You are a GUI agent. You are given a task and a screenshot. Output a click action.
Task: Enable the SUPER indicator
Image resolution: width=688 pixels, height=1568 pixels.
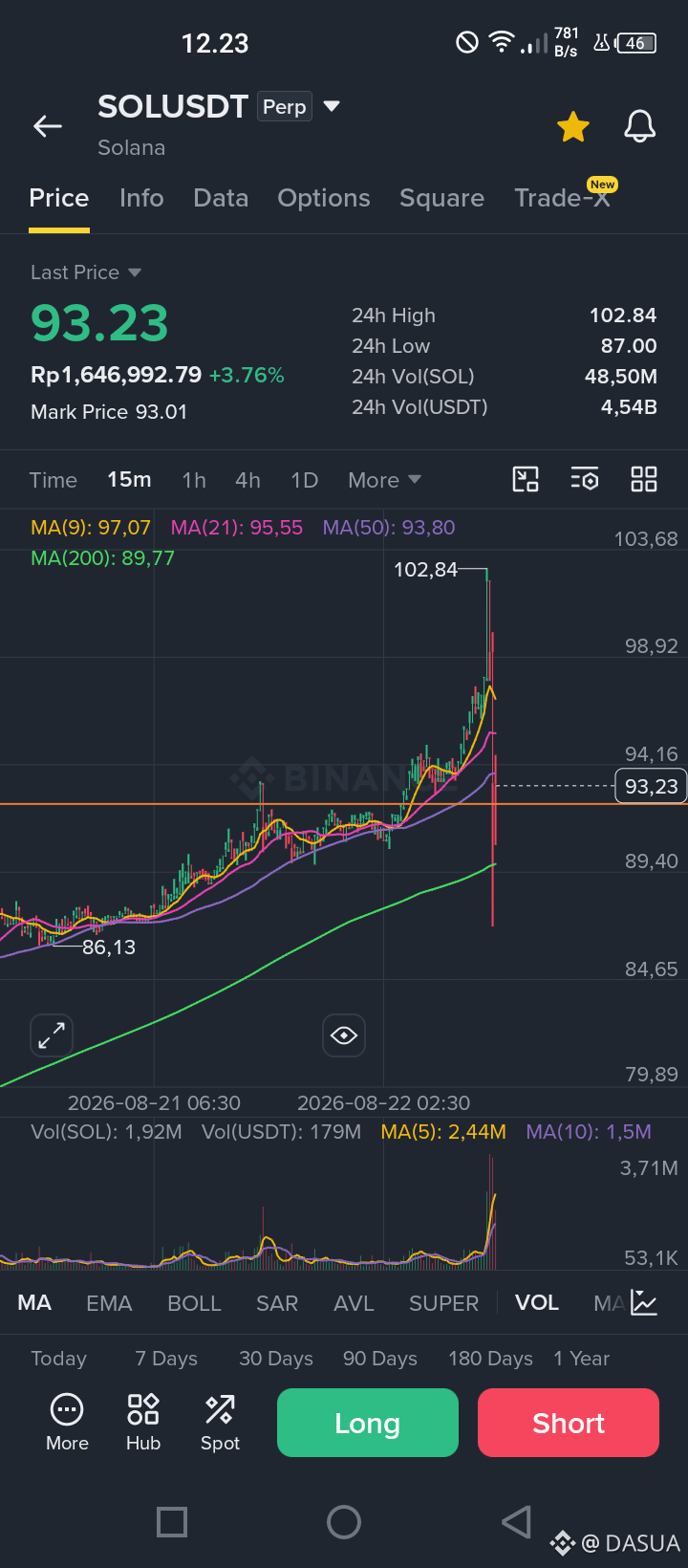pos(443,1303)
